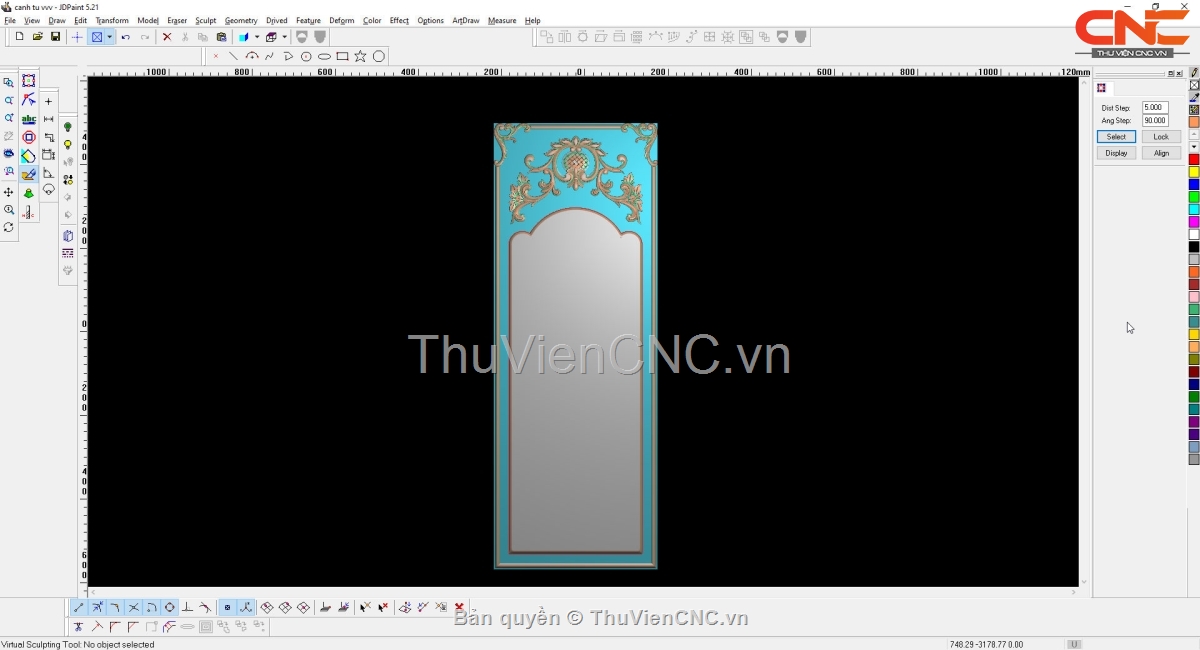Click the horizontal scrollbar right arrow
The image size is (1200, 650).
(1074, 592)
